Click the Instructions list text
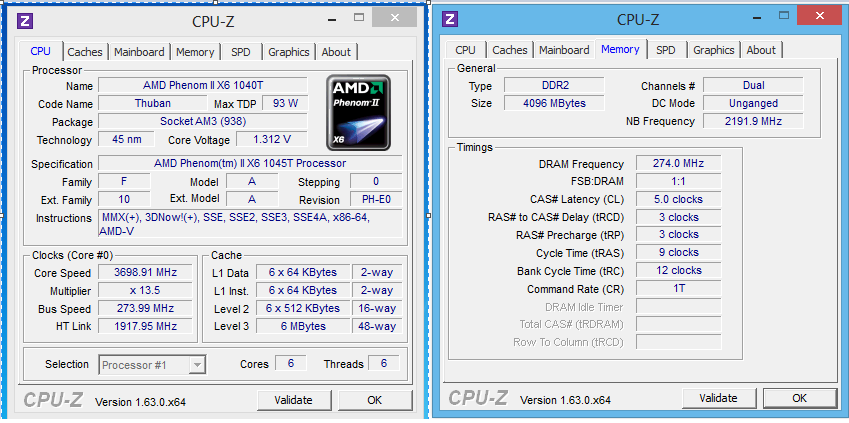 tap(250, 224)
